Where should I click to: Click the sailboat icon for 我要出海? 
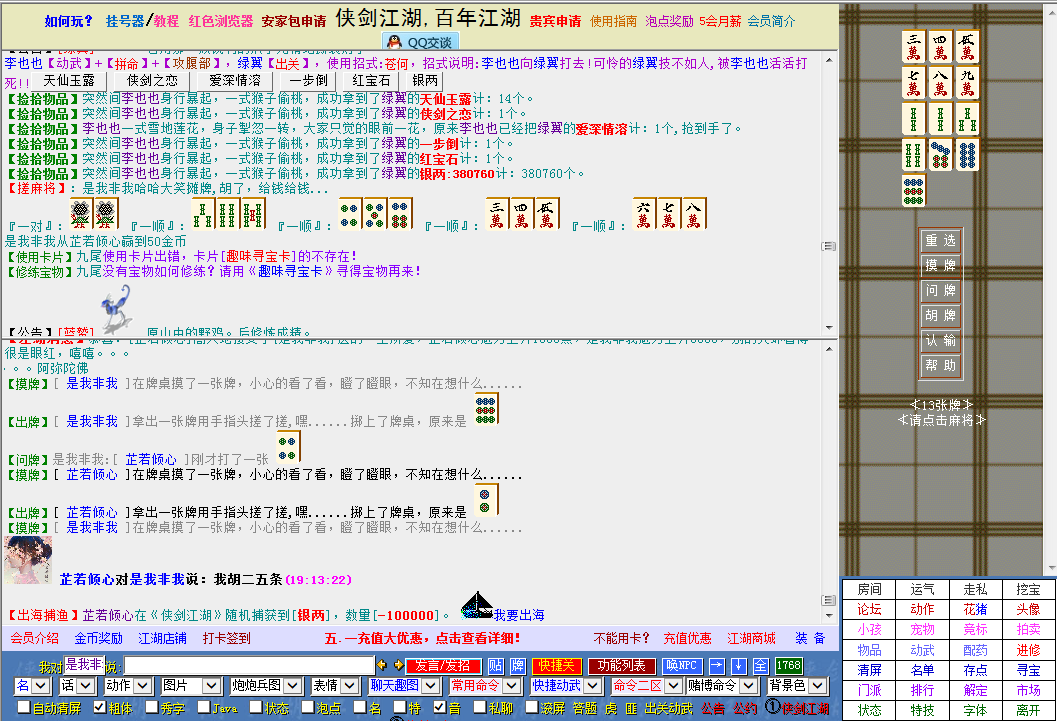point(477,606)
